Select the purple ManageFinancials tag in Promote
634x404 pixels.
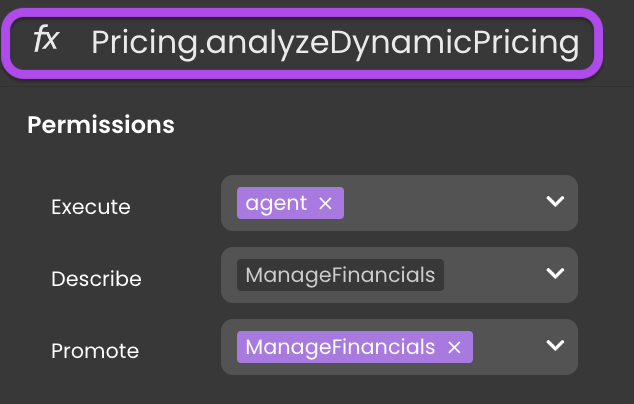355,347
